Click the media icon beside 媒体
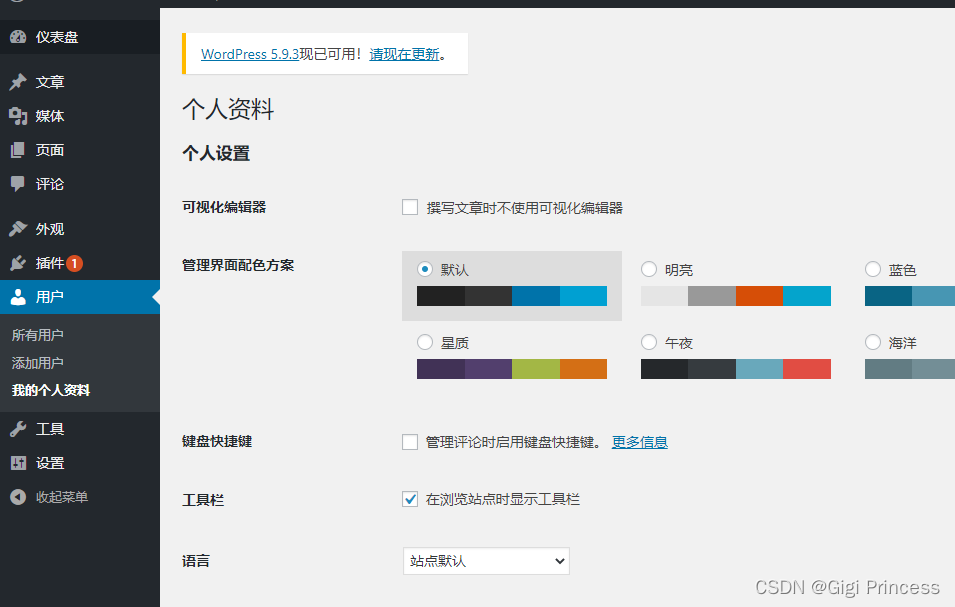Image resolution: width=955 pixels, height=607 pixels. point(18,116)
